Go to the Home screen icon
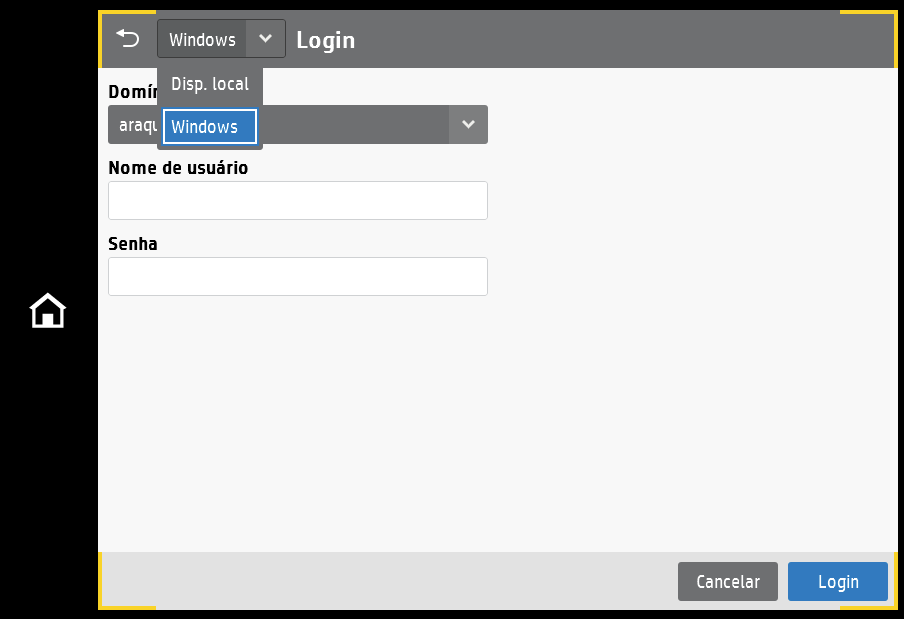Image resolution: width=904 pixels, height=619 pixels. coord(48,311)
